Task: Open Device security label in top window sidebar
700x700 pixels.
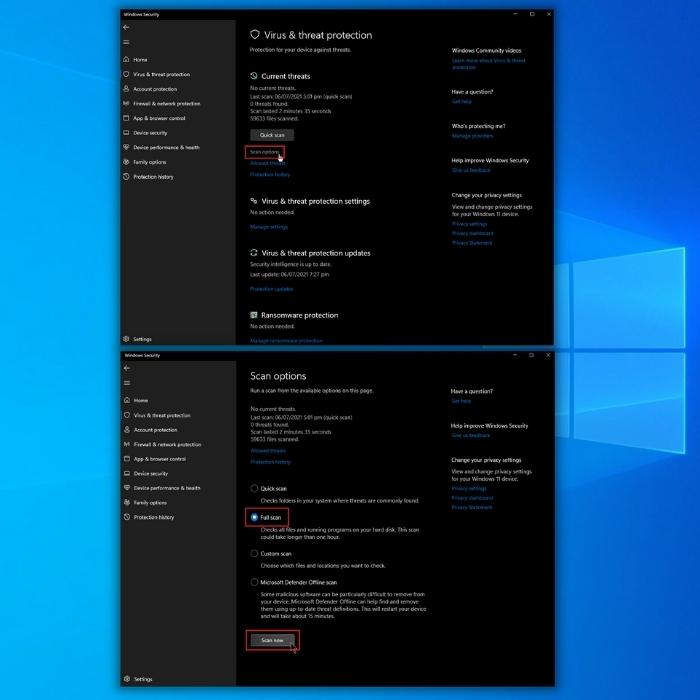Action: click(x=150, y=133)
